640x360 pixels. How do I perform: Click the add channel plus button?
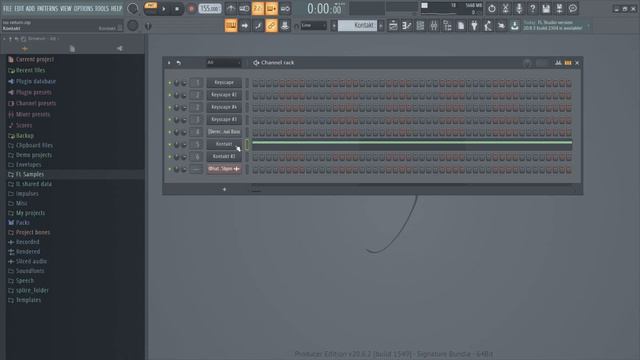coord(224,189)
